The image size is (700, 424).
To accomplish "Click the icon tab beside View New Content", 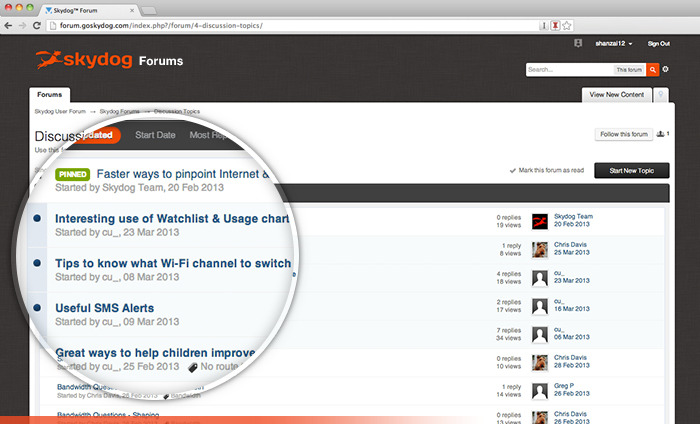I will click(x=661, y=95).
